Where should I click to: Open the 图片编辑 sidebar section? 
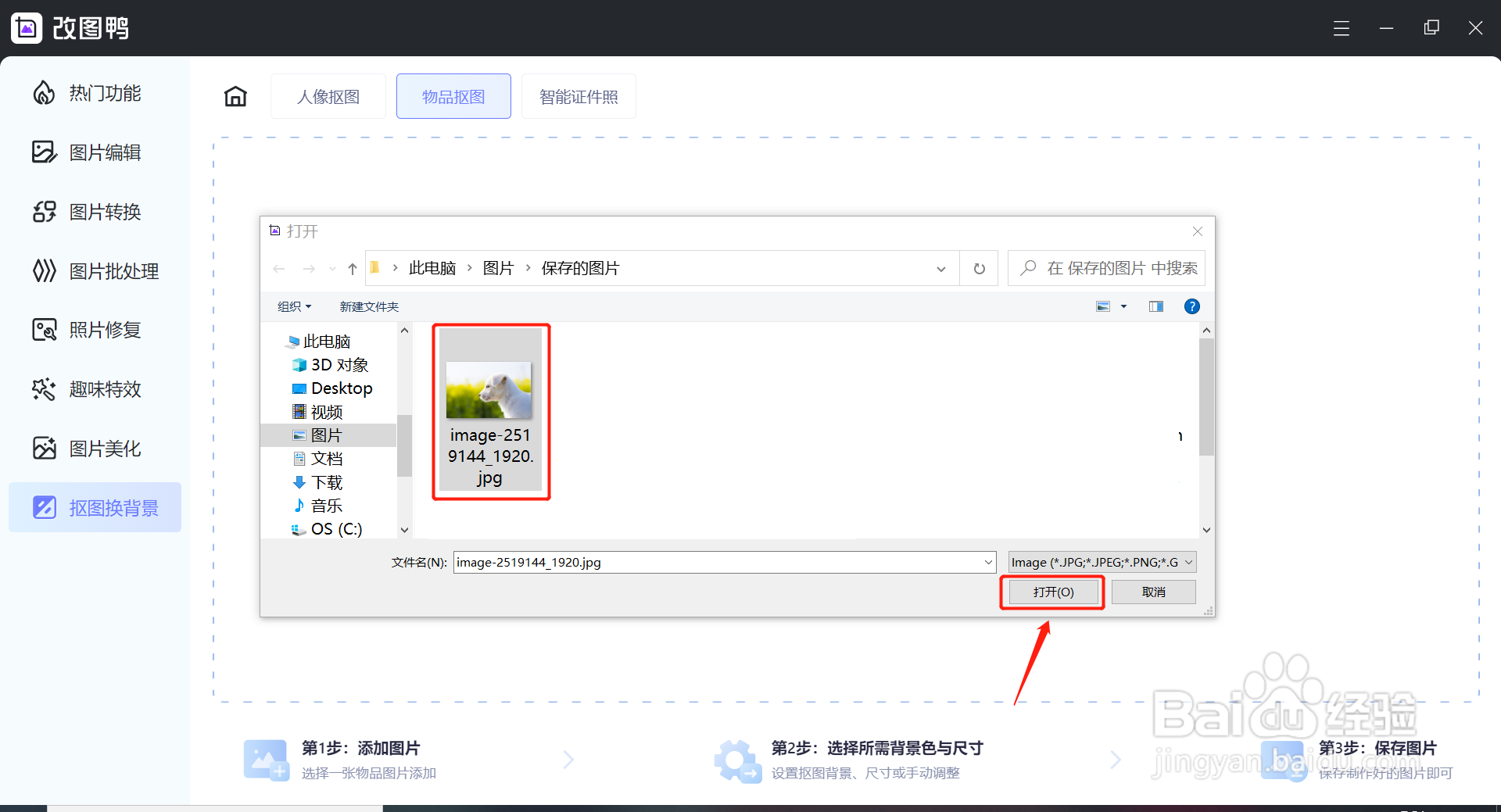86,152
